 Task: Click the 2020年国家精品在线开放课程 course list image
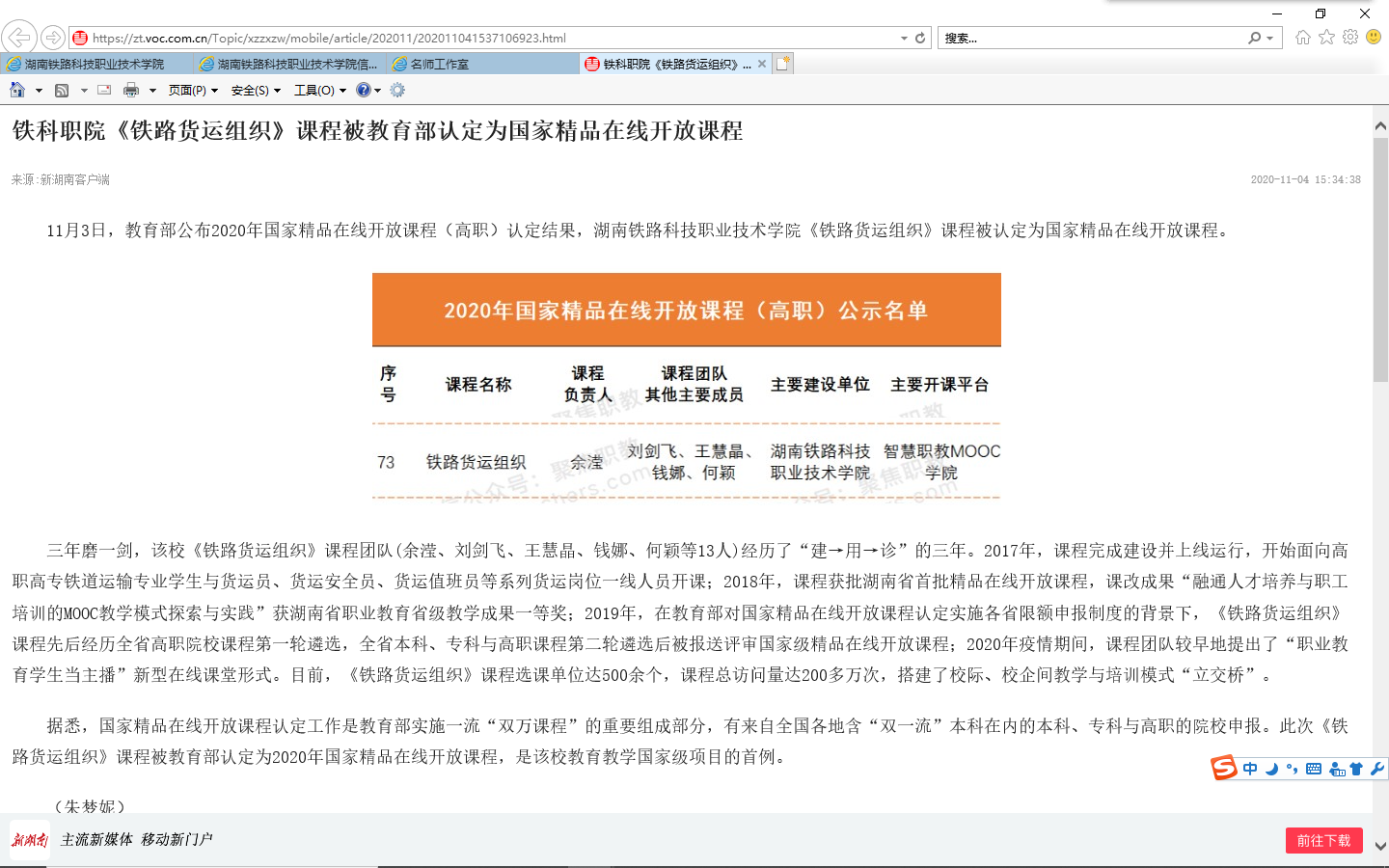[x=687, y=386]
